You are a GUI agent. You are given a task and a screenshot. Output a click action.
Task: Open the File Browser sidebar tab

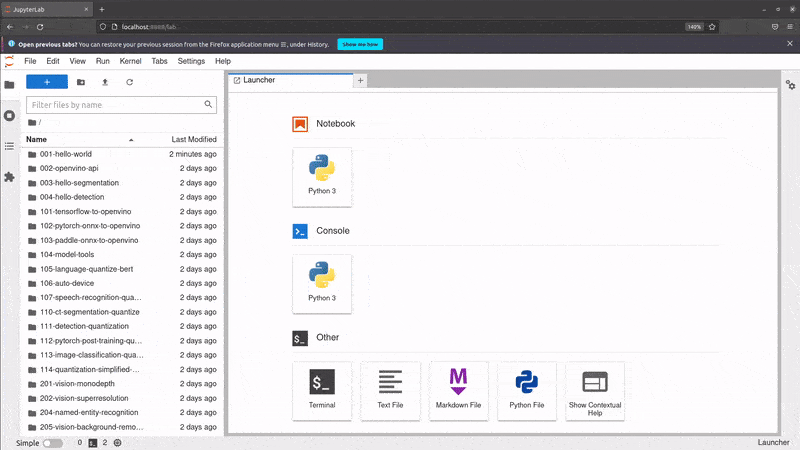[x=9, y=85]
